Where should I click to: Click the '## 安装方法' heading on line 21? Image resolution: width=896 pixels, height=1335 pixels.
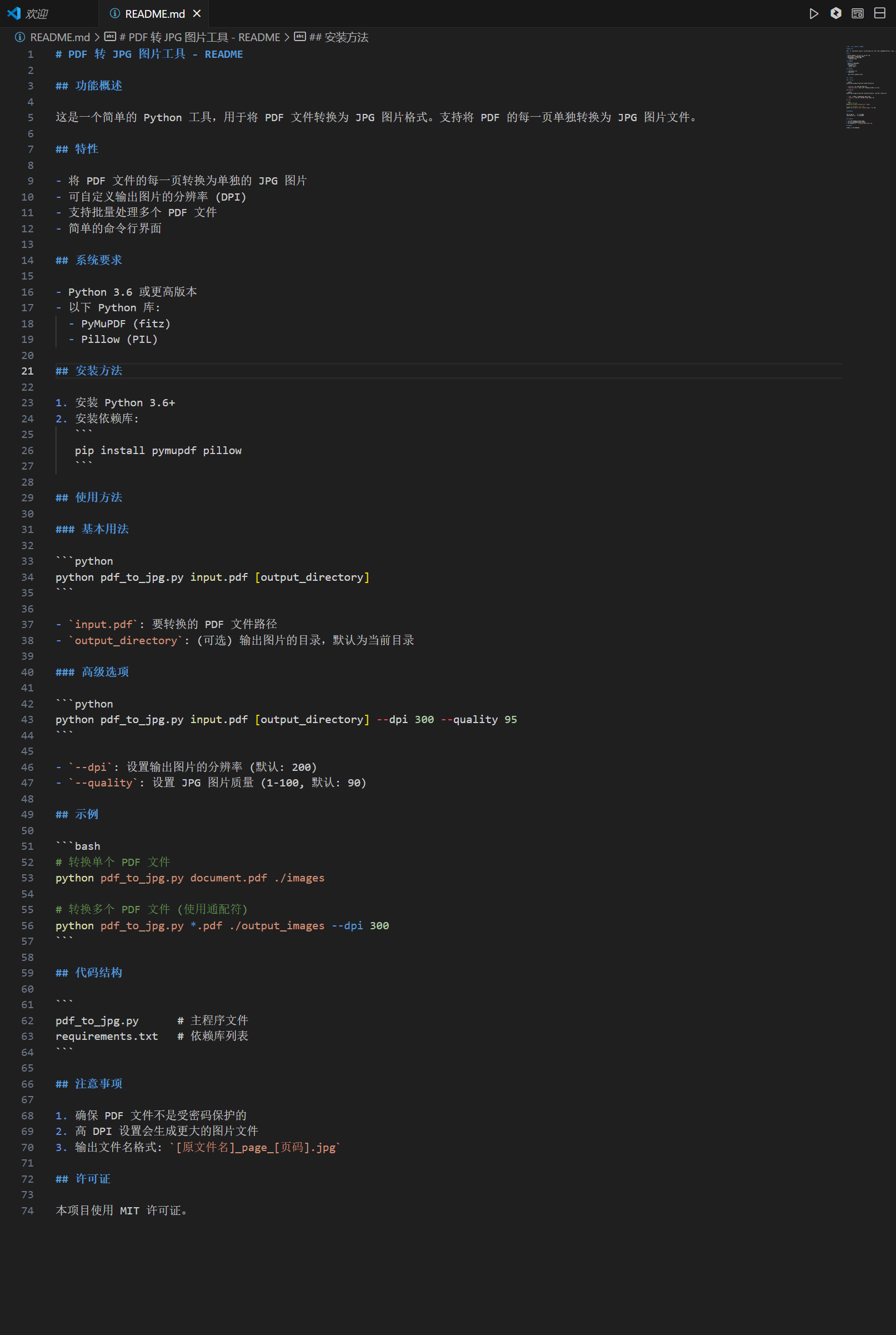pos(88,371)
